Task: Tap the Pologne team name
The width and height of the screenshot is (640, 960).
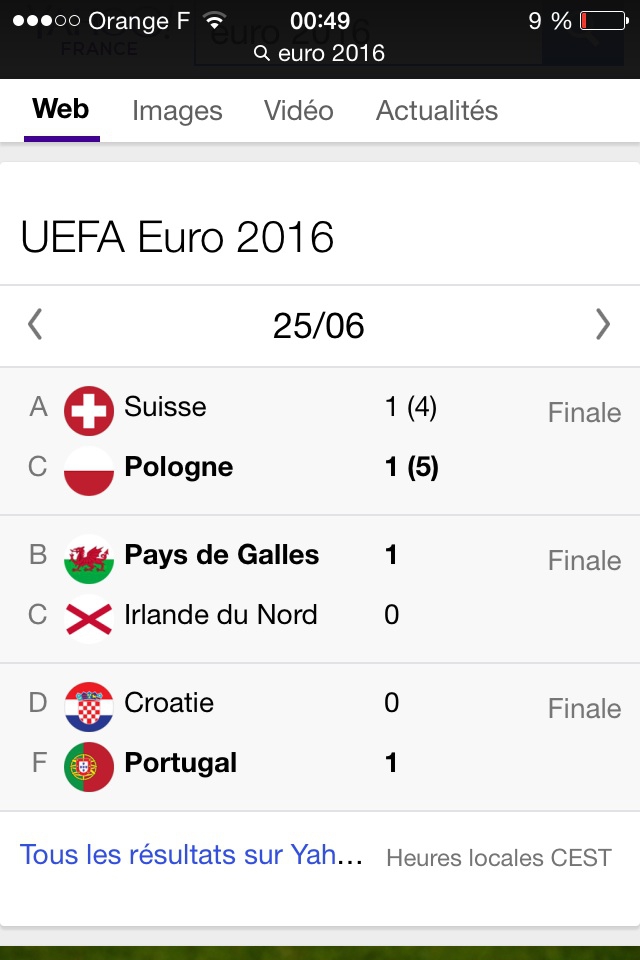Action: coord(178,467)
